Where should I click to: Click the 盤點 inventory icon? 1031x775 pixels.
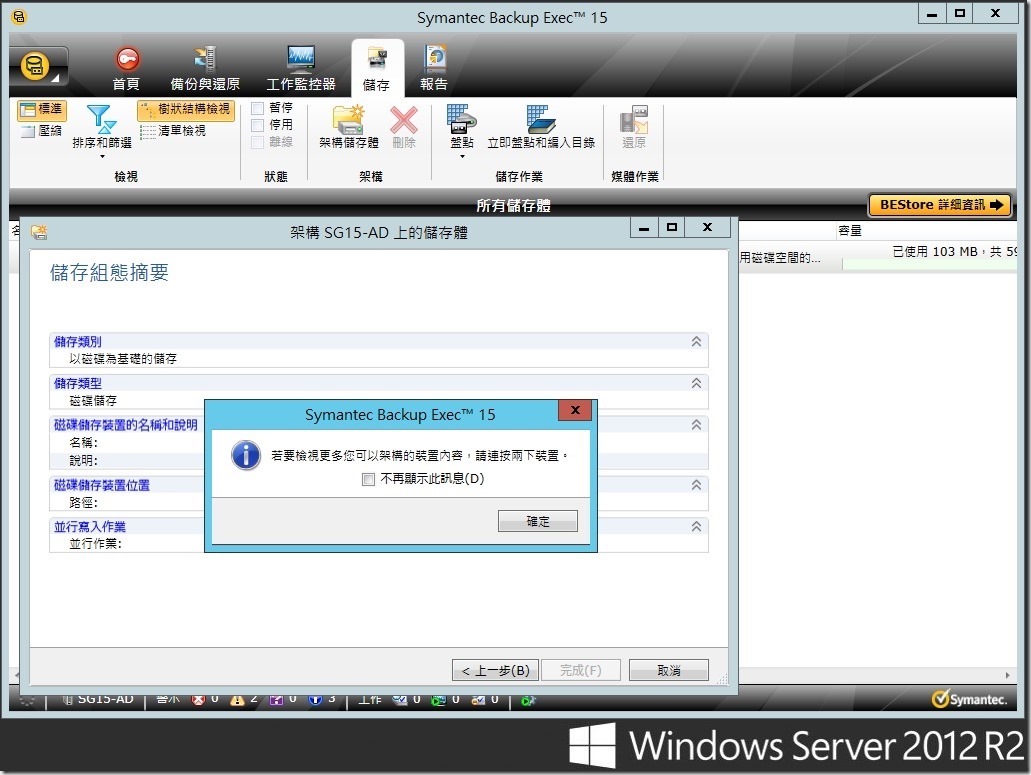[462, 120]
